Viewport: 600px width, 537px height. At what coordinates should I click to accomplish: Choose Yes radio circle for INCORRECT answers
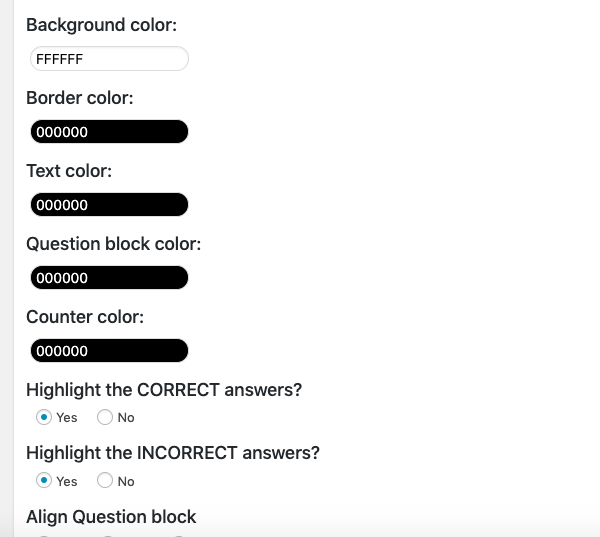click(x=44, y=481)
